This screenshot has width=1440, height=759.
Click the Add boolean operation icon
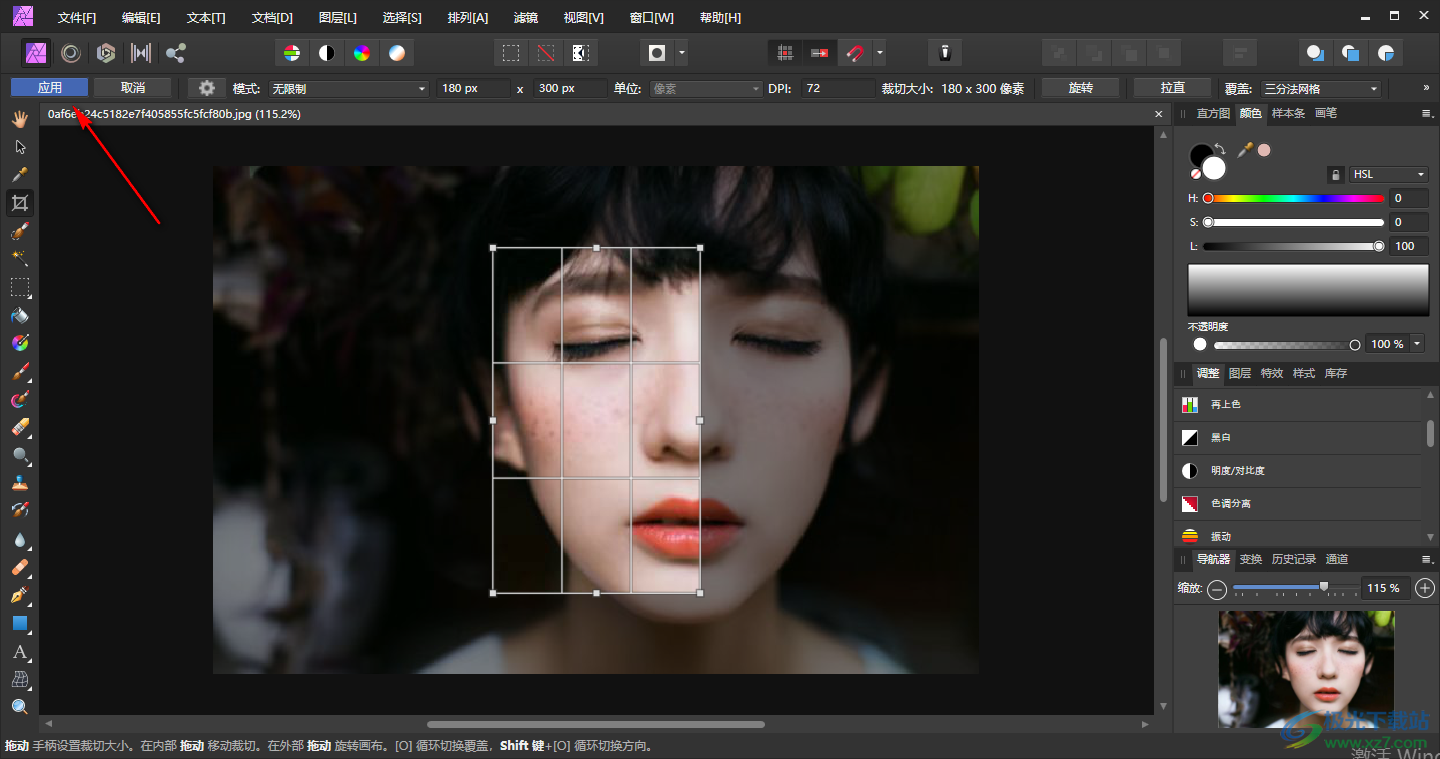click(1060, 53)
